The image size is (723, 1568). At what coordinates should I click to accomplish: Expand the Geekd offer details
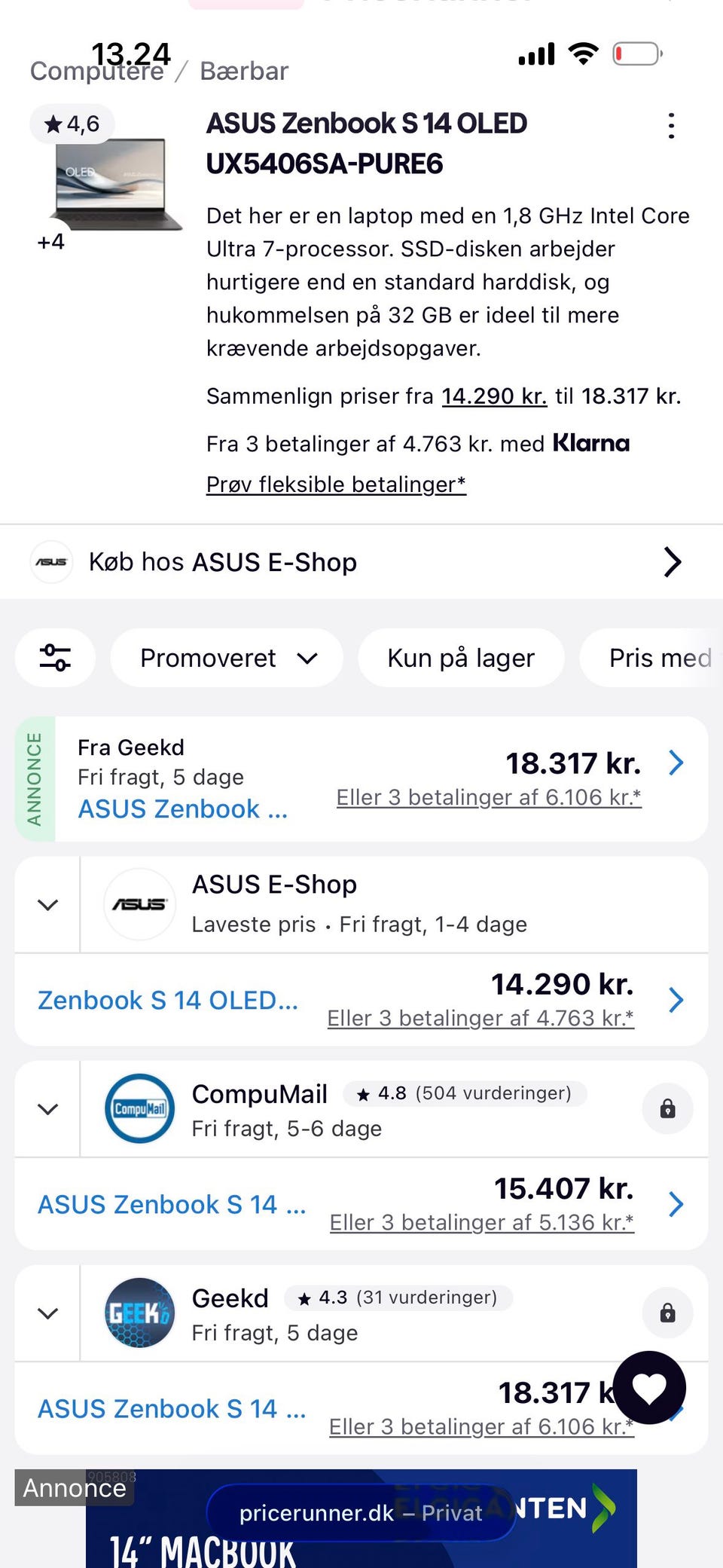click(48, 1313)
